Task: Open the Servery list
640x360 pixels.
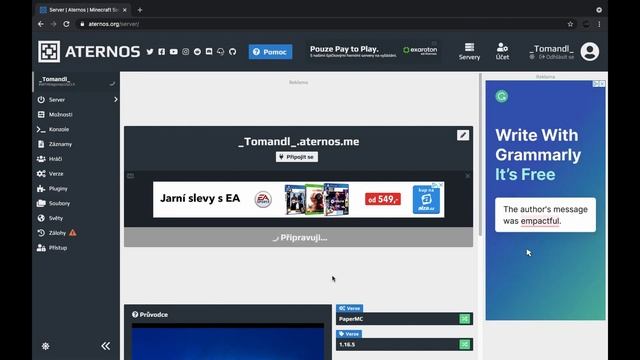Action: (x=469, y=51)
